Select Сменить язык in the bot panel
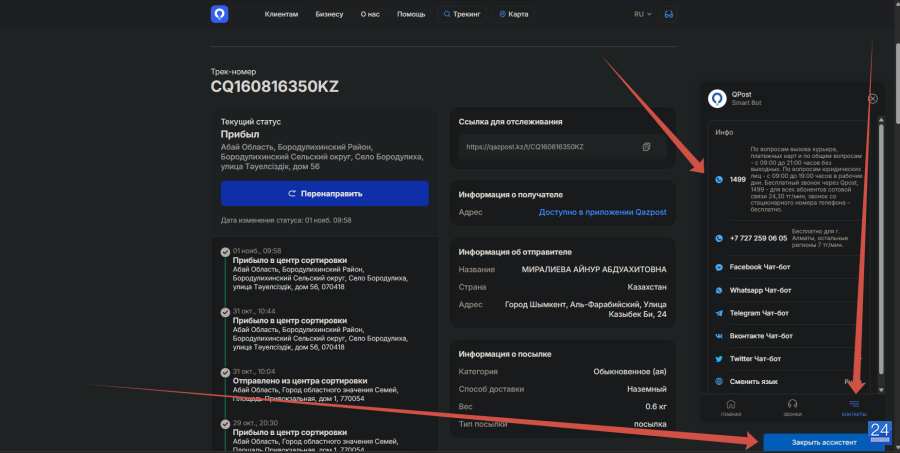 pyautogui.click(x=756, y=382)
